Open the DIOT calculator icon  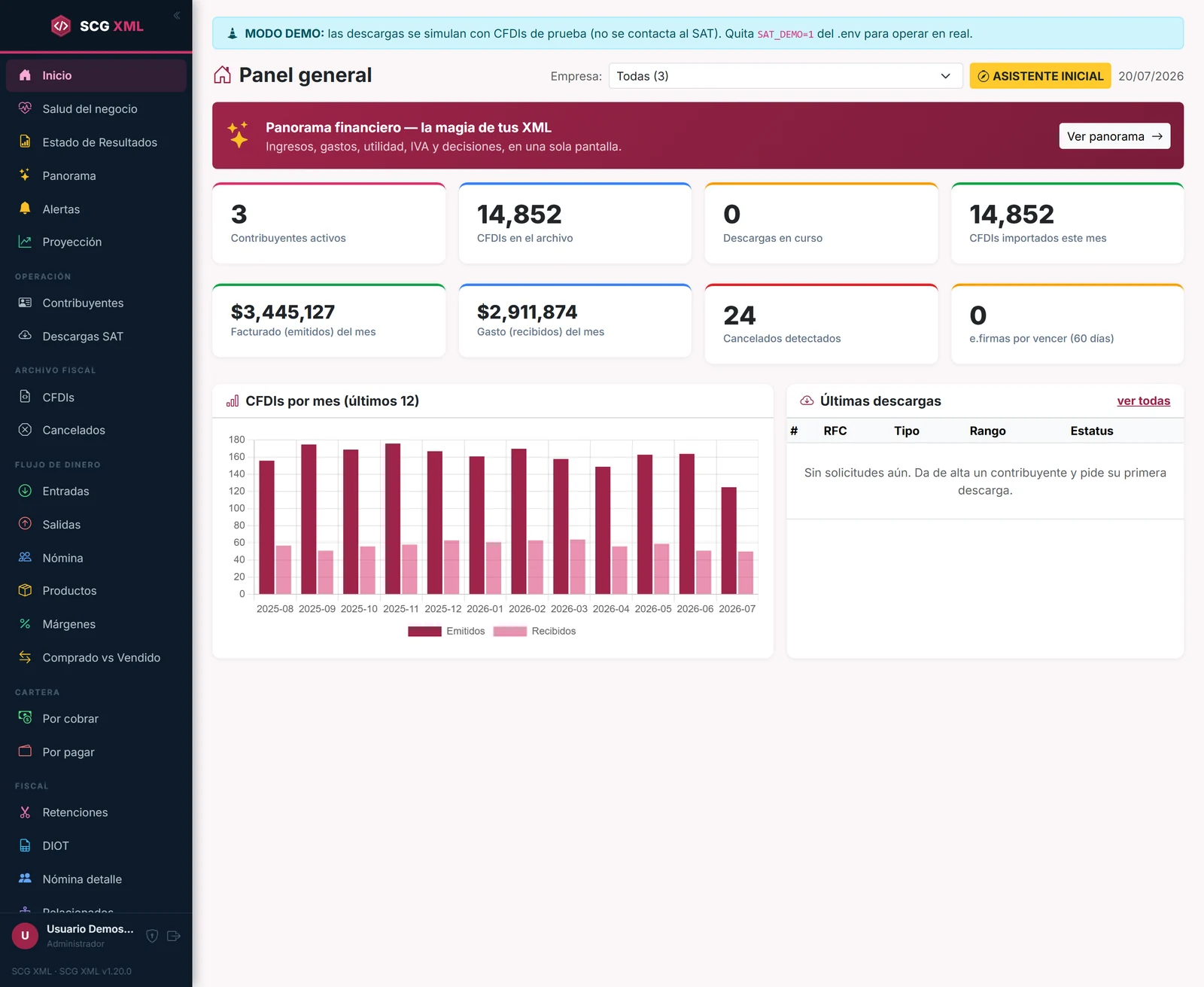[x=25, y=845]
